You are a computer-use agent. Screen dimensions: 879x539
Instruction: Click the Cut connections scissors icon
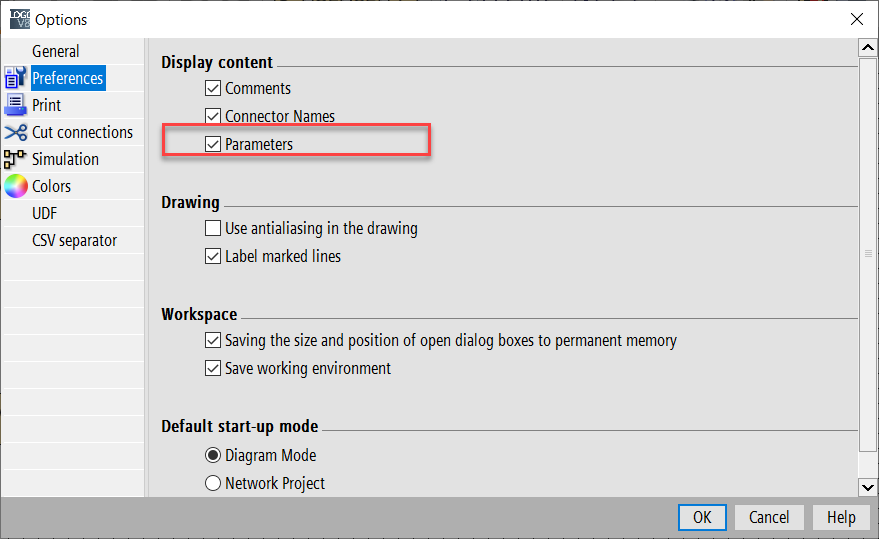(x=15, y=132)
